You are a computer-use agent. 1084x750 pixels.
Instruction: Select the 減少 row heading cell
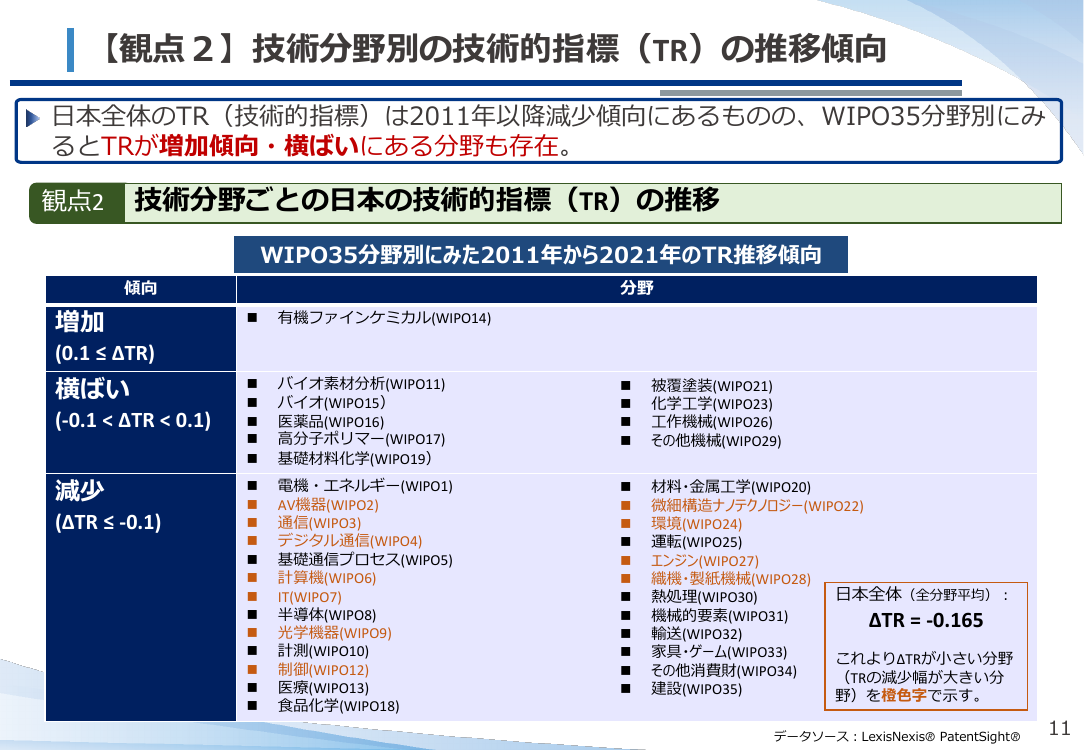(141, 597)
